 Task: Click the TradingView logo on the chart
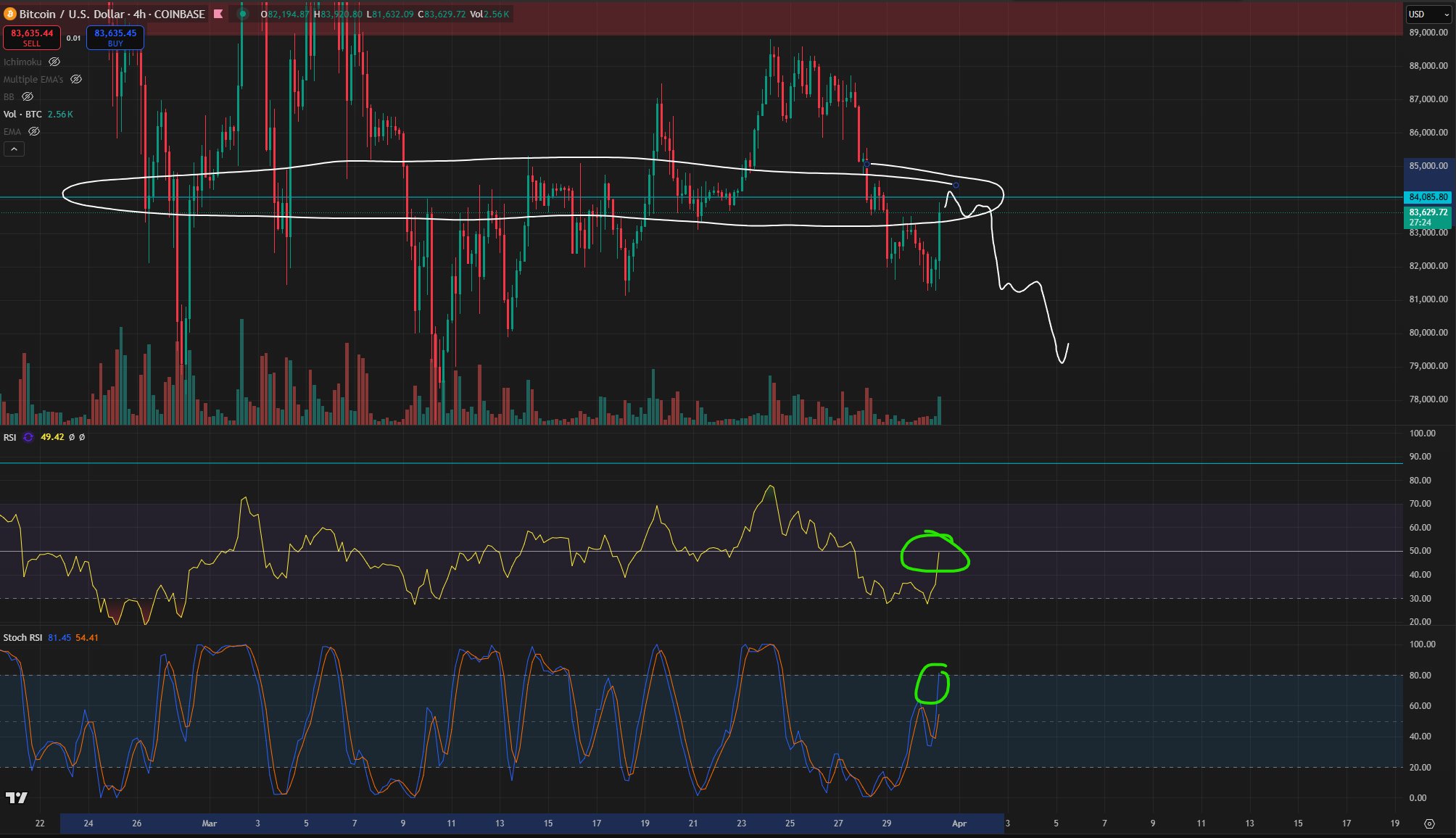pyautogui.click(x=16, y=797)
